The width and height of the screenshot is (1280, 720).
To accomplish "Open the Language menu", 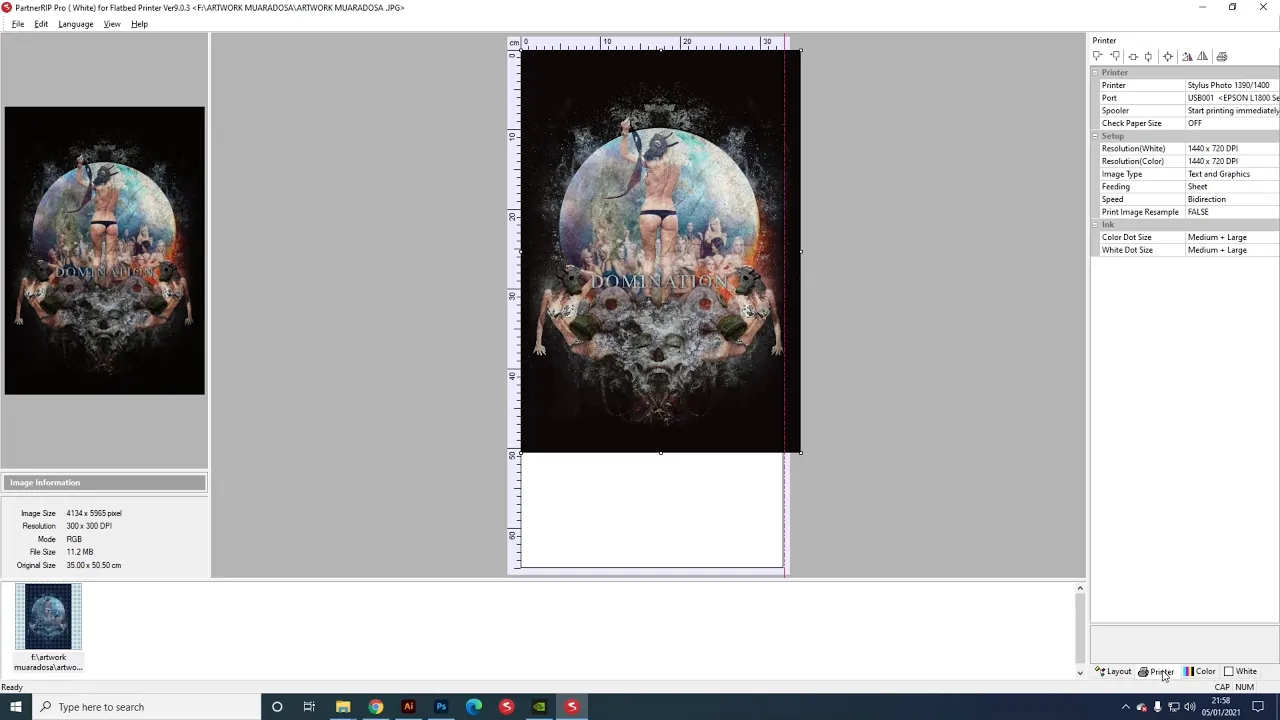I will [76, 24].
